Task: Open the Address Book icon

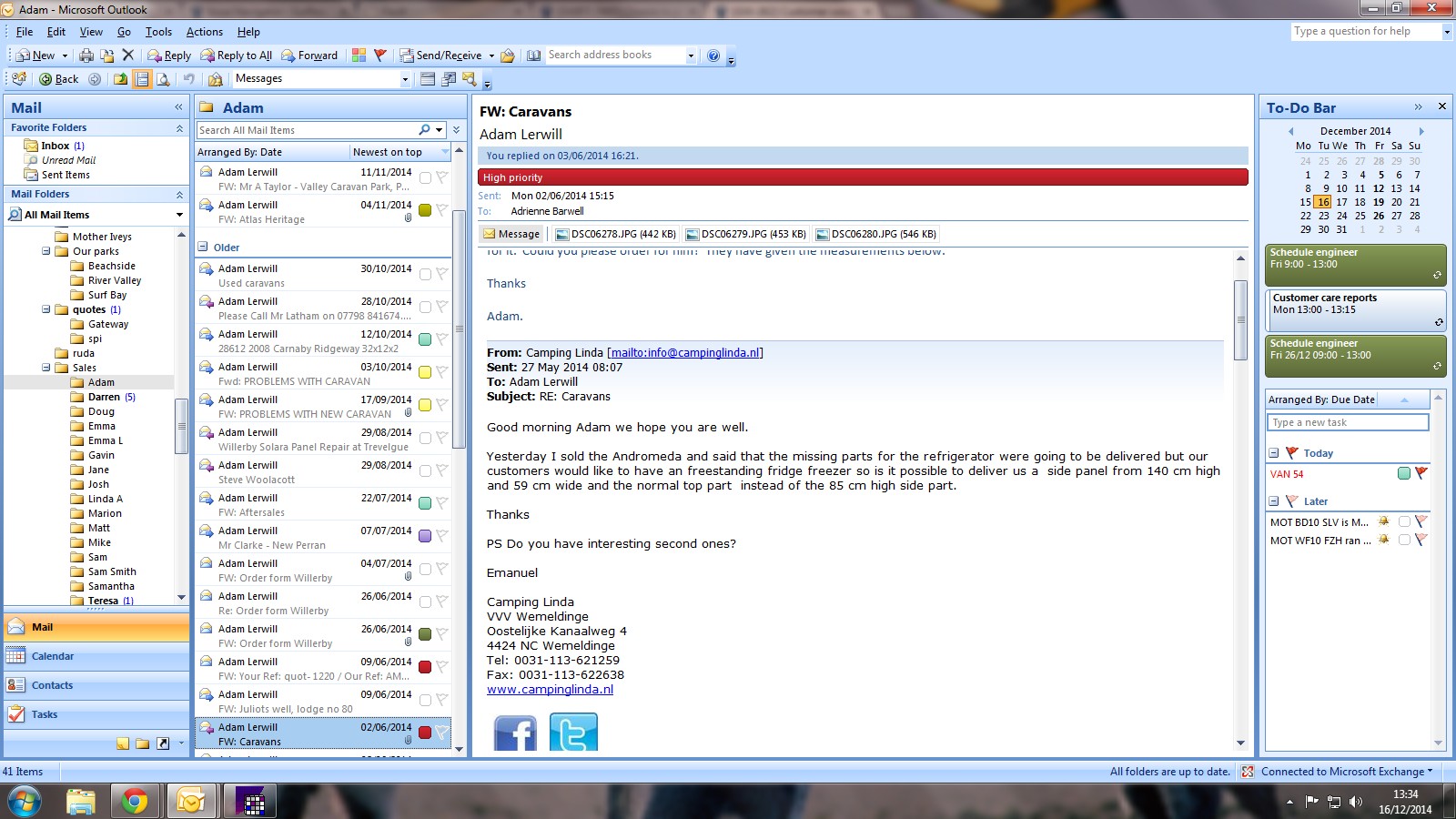Action: [534, 56]
